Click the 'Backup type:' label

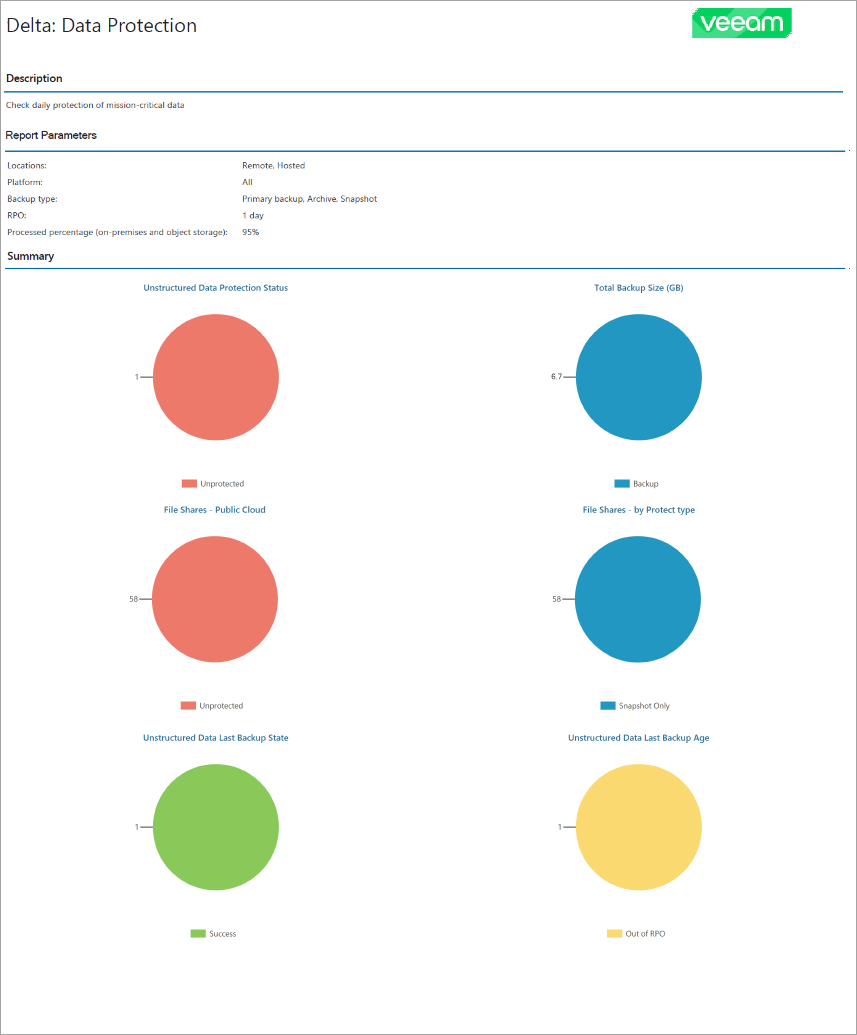tap(32, 199)
